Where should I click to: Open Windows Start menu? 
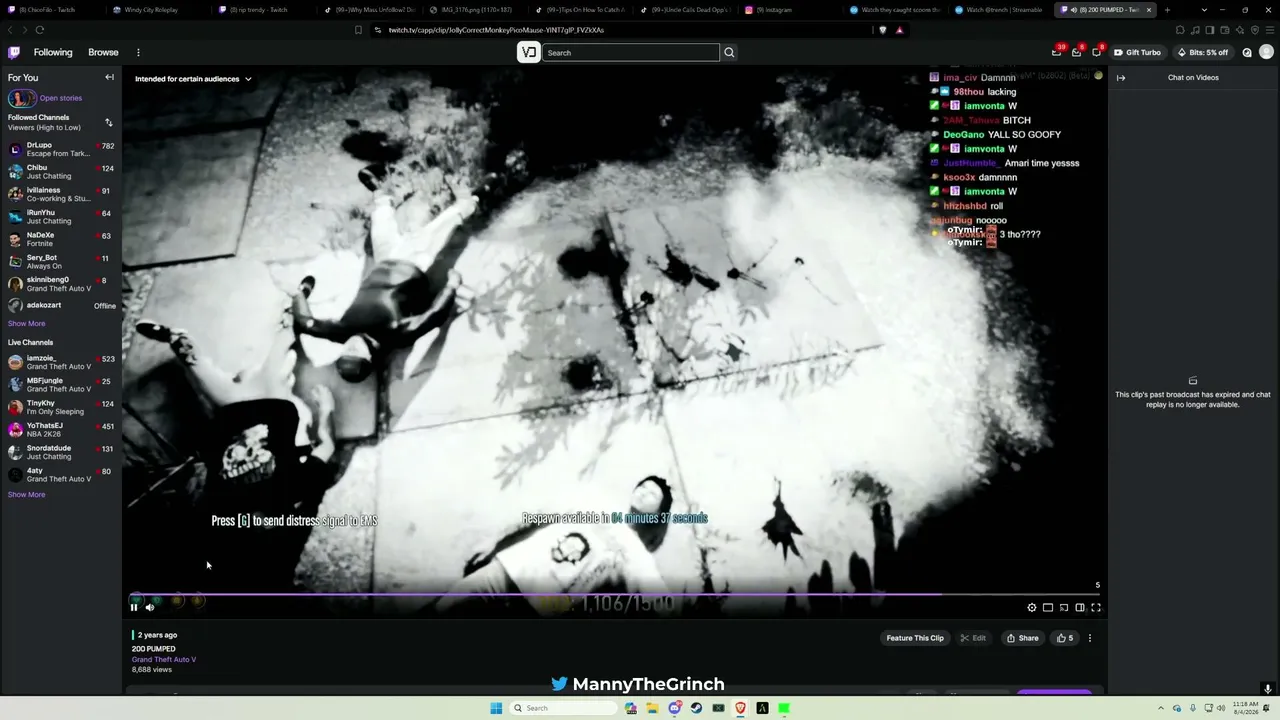point(496,708)
